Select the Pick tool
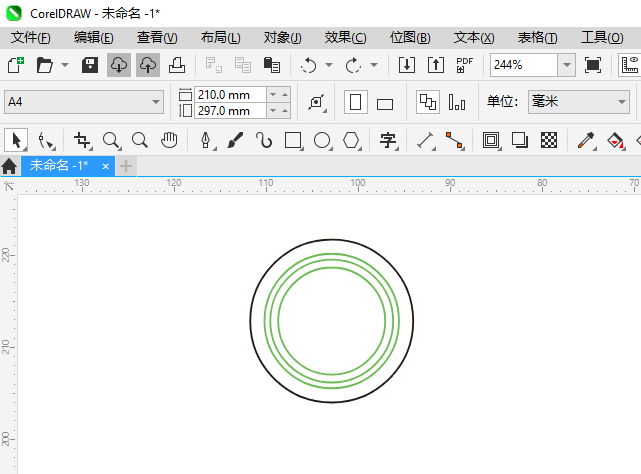The height and width of the screenshot is (474, 641). click(x=16, y=140)
